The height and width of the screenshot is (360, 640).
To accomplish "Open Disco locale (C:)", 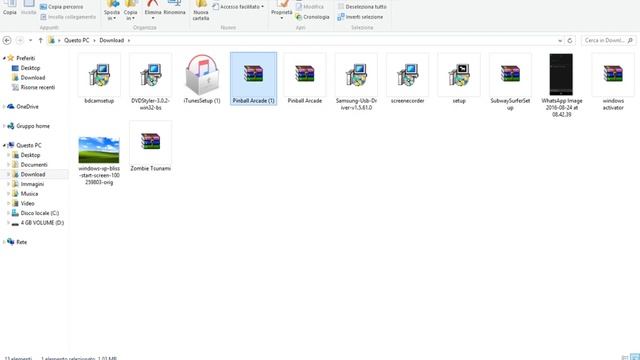I will click(40, 213).
